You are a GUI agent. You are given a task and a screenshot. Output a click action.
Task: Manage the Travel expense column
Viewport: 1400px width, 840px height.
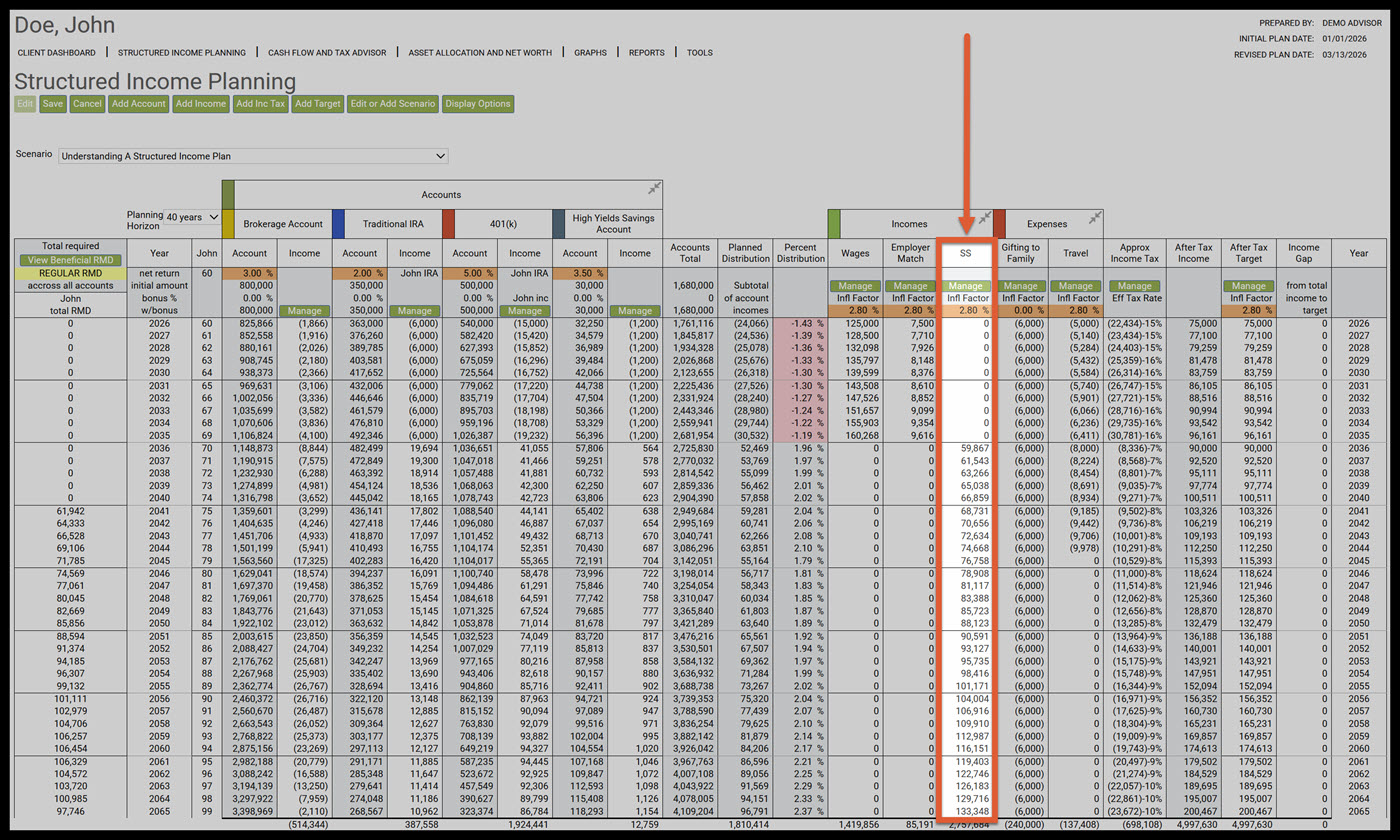coord(1076,286)
